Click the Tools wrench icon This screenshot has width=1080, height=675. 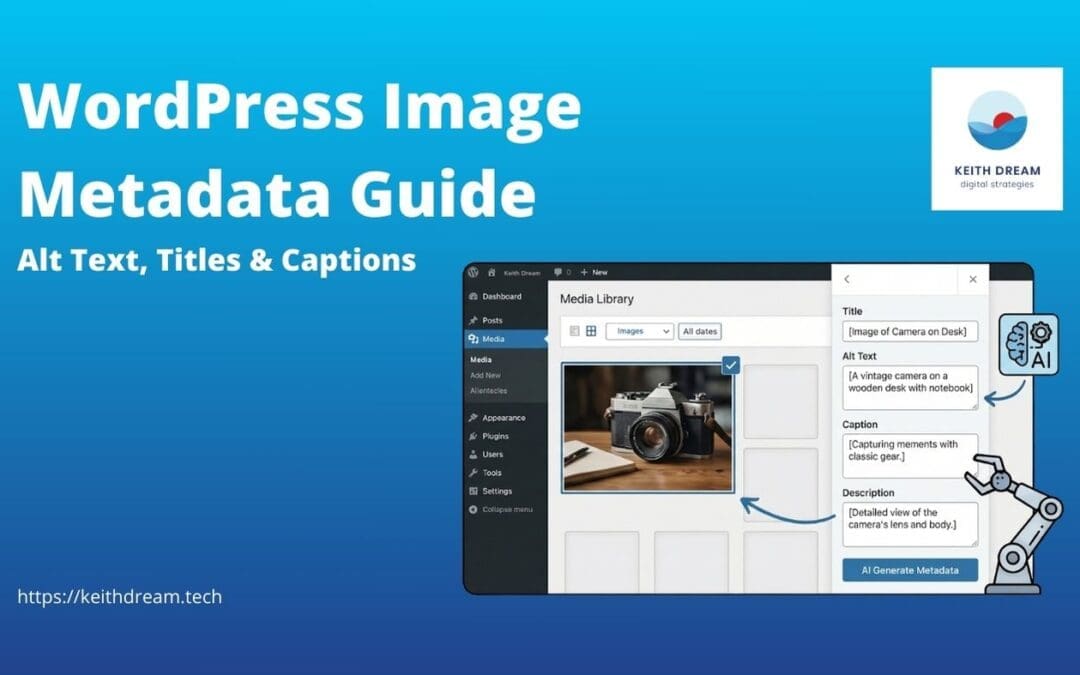[473, 472]
